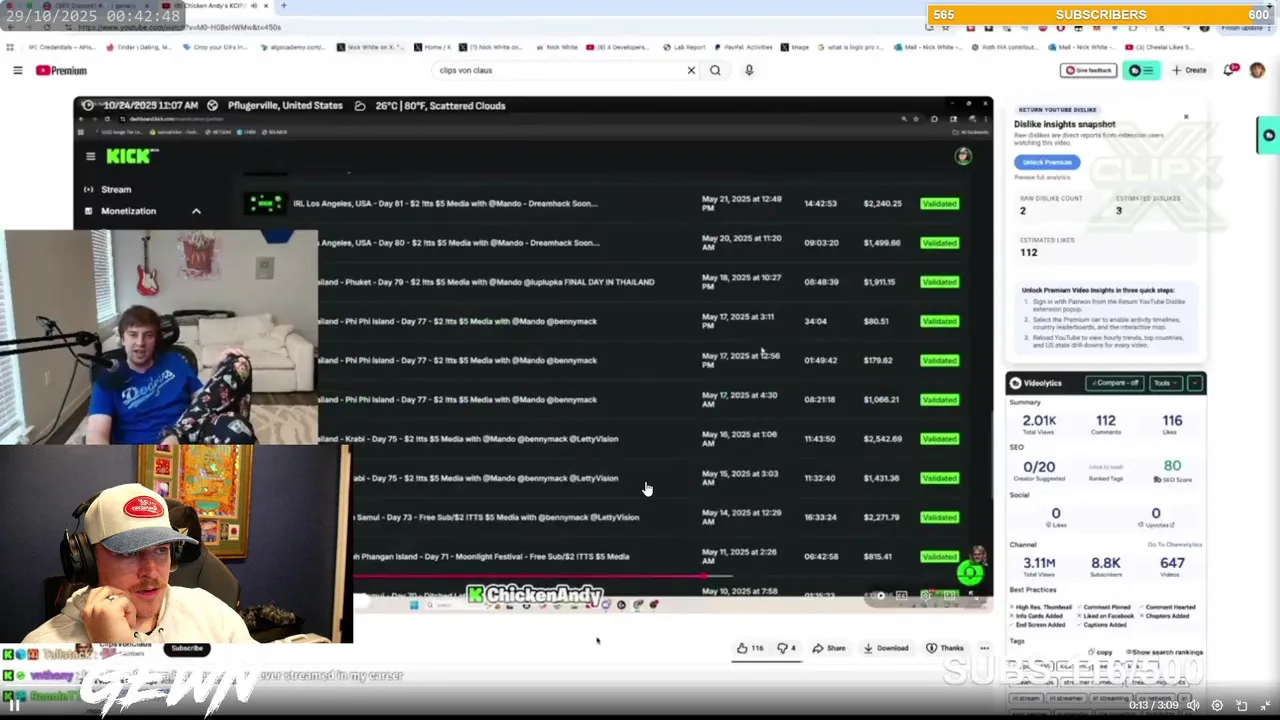Open algocademy bookmark

tap(292, 47)
